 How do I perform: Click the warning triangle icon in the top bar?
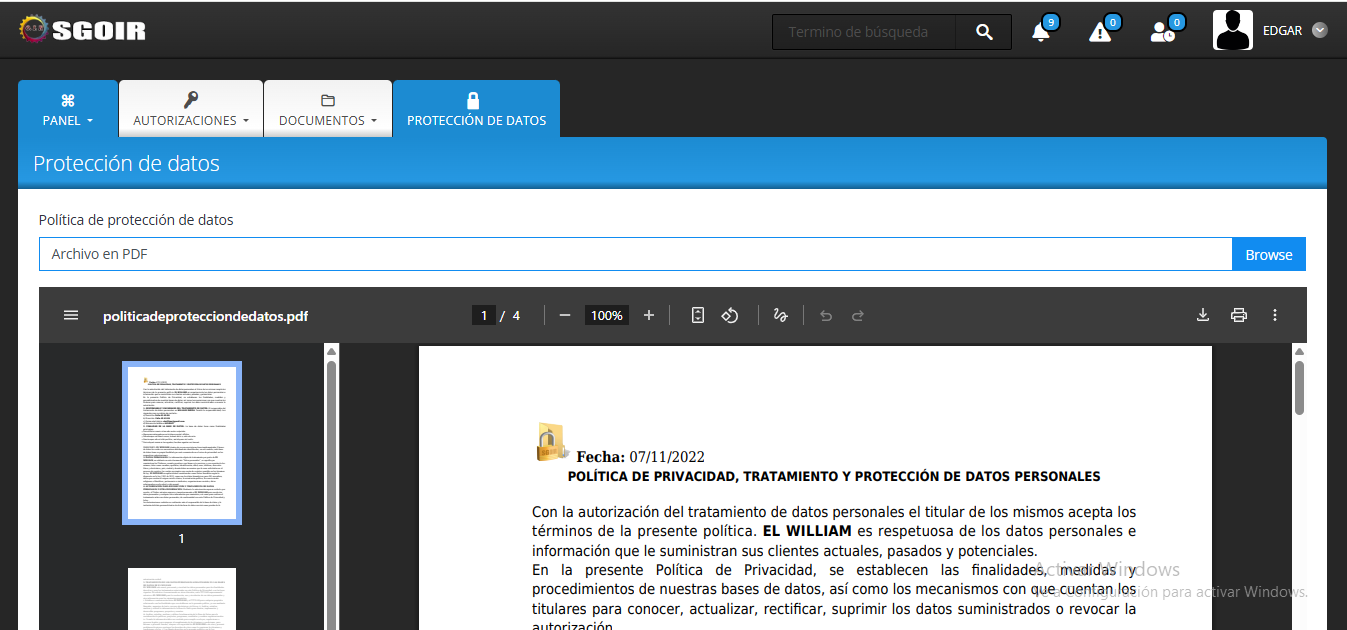pos(1101,31)
